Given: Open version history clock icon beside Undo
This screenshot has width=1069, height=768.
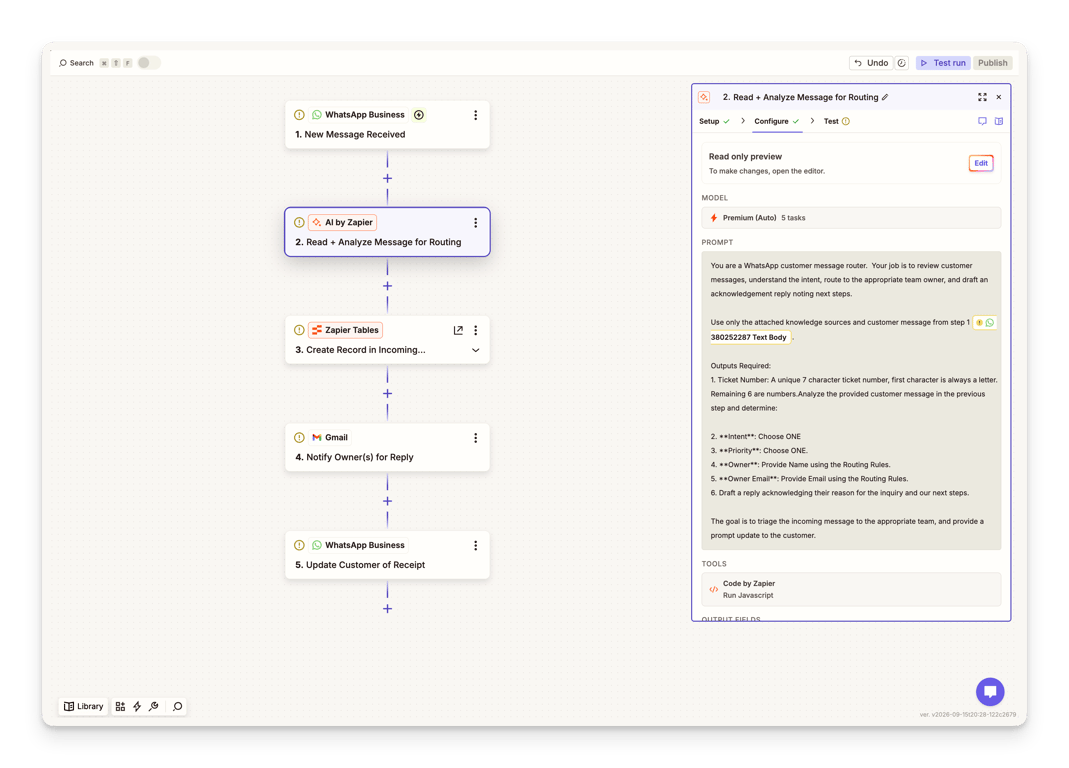Looking at the screenshot, I should (x=902, y=63).
